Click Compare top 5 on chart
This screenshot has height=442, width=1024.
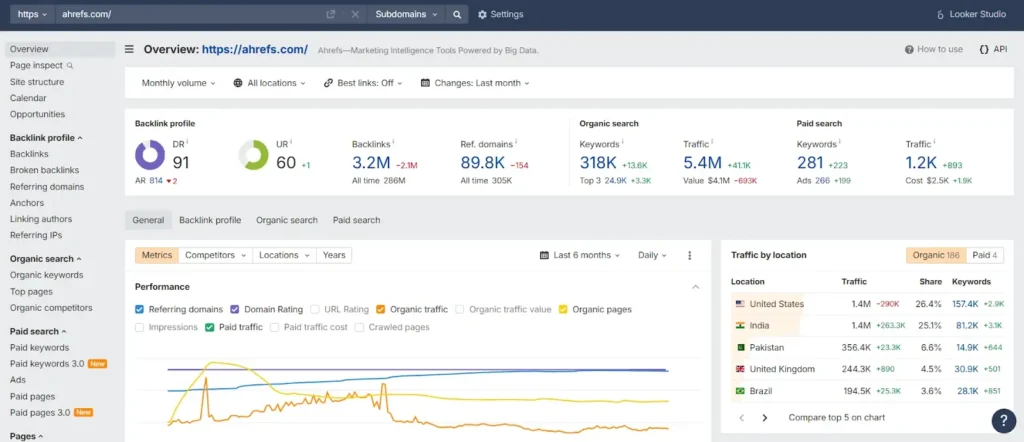pos(837,417)
